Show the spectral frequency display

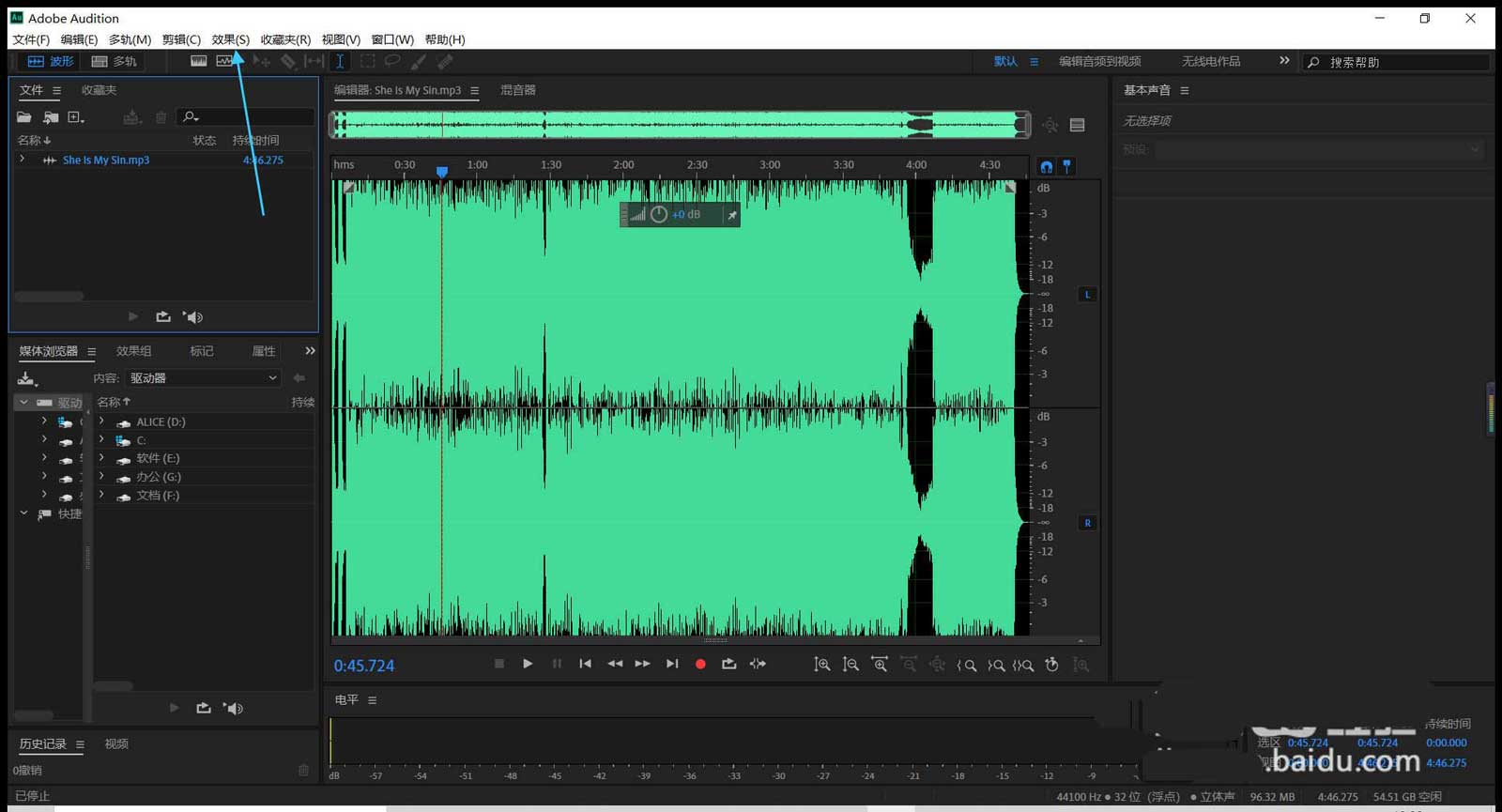coord(199,61)
